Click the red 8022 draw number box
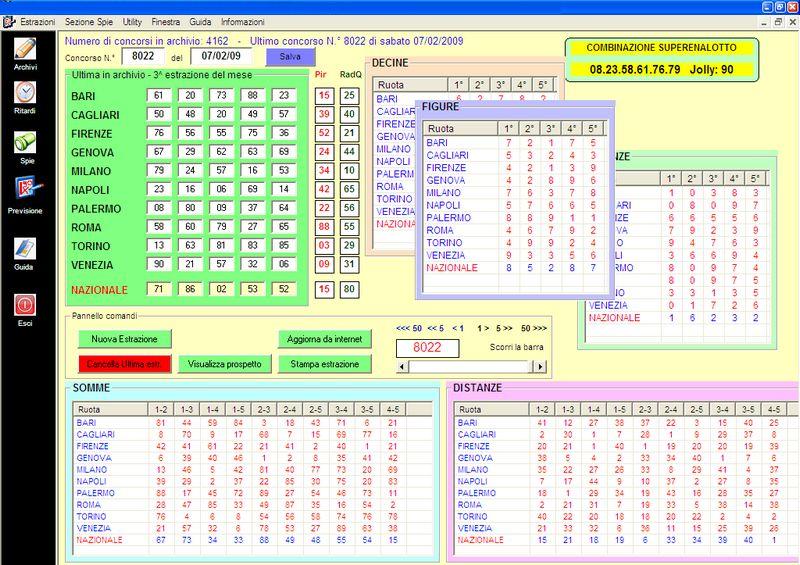800x565 pixels. click(427, 348)
